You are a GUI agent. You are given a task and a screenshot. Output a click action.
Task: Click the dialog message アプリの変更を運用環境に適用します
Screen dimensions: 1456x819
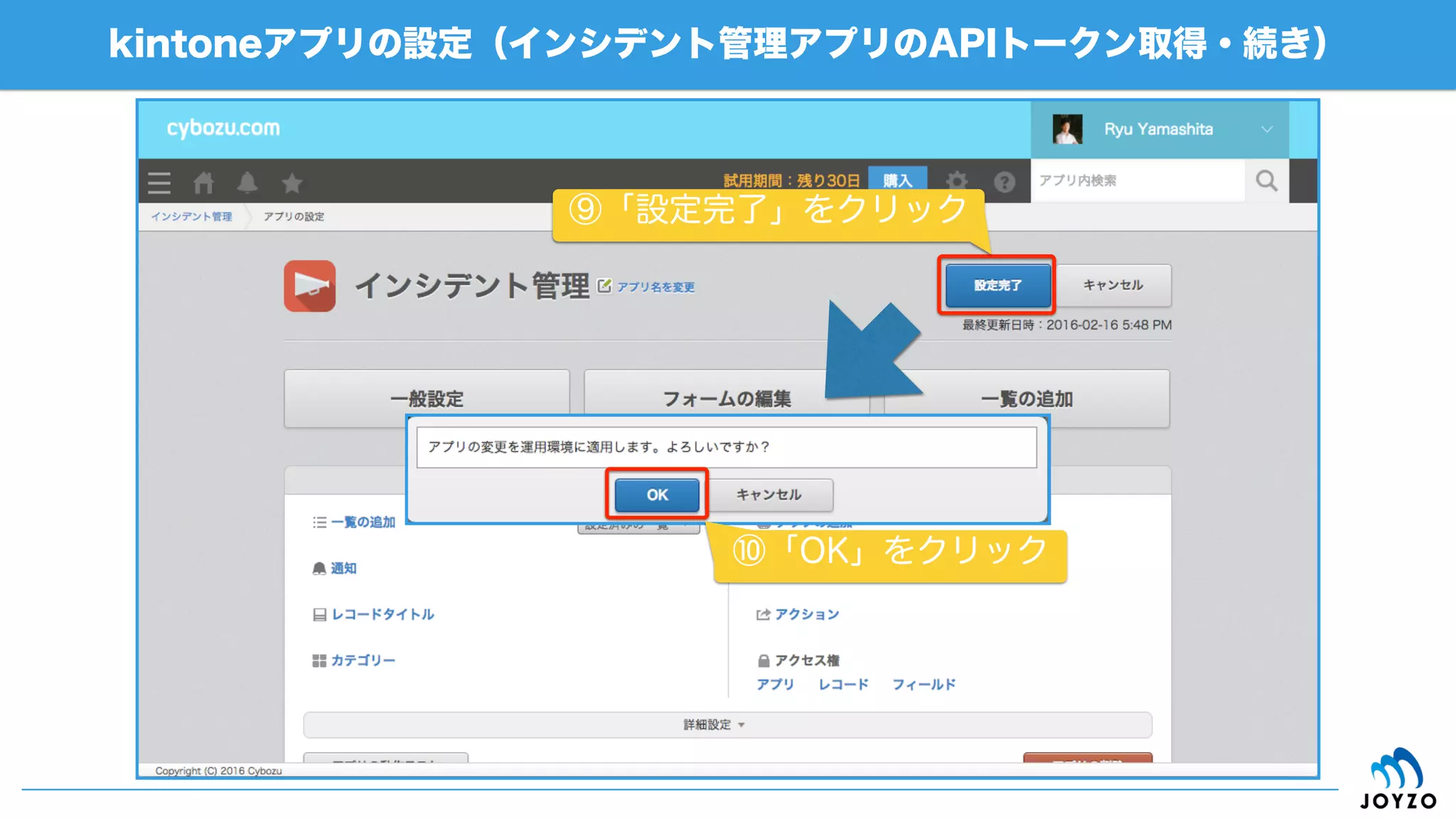[x=599, y=447]
